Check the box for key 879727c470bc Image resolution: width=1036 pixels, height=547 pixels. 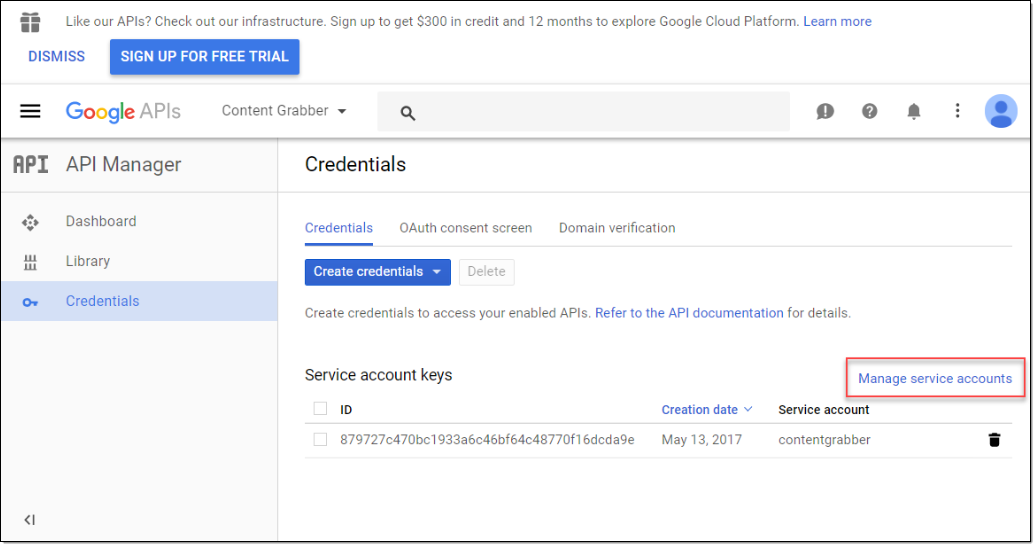tap(320, 440)
